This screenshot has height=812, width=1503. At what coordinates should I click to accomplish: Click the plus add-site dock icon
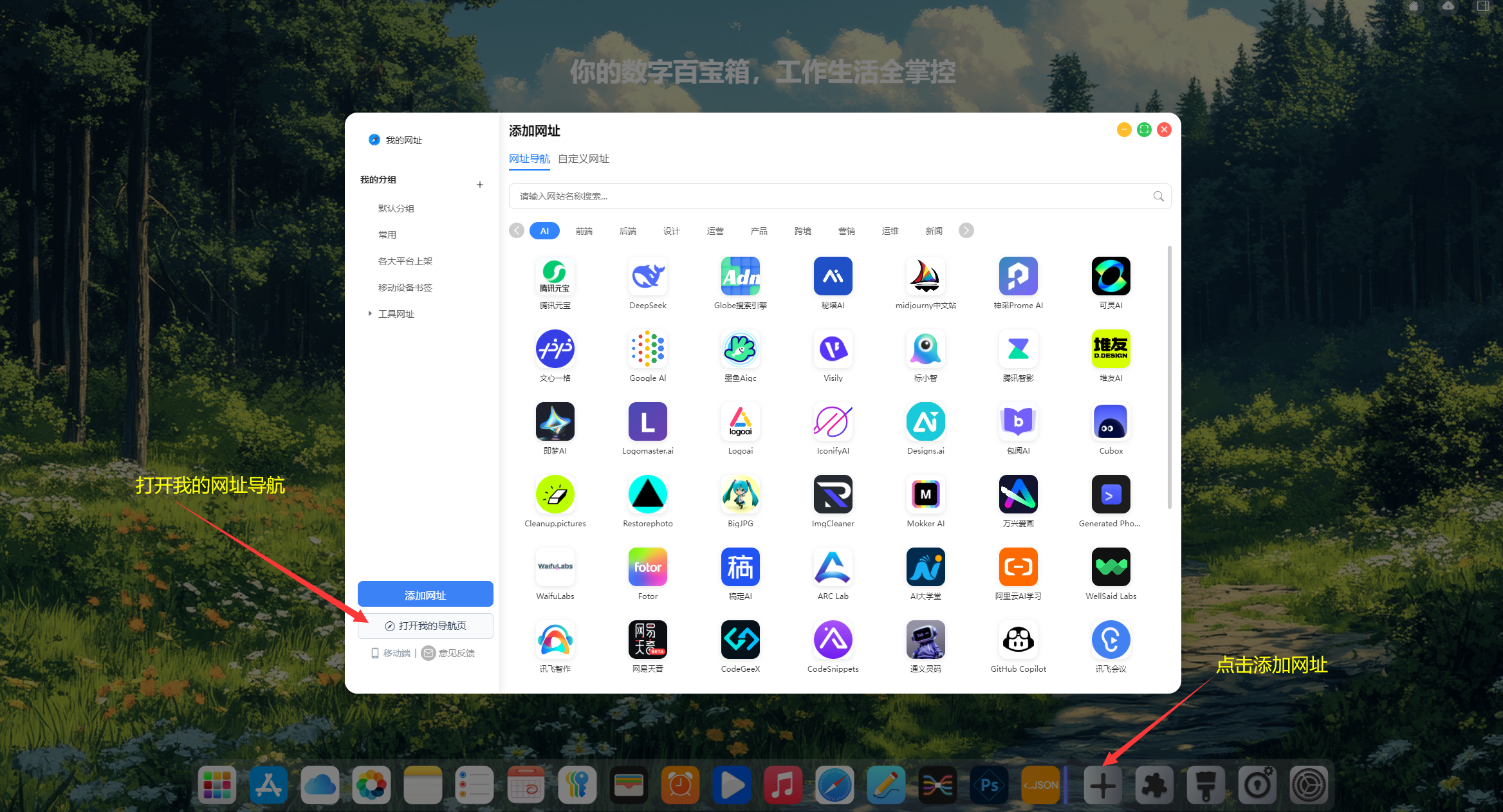pyautogui.click(x=1103, y=785)
